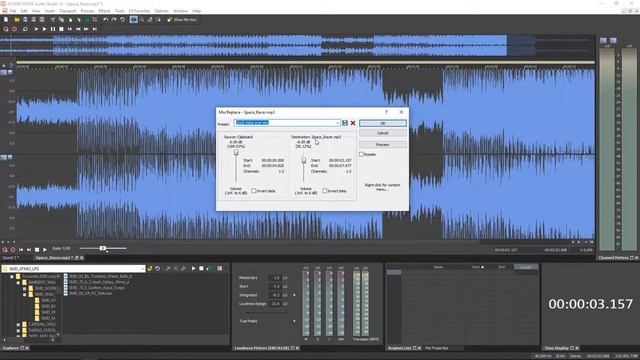This screenshot has height=360, width=640.
Task: Click the Show Me How button
Action: pos(182,20)
